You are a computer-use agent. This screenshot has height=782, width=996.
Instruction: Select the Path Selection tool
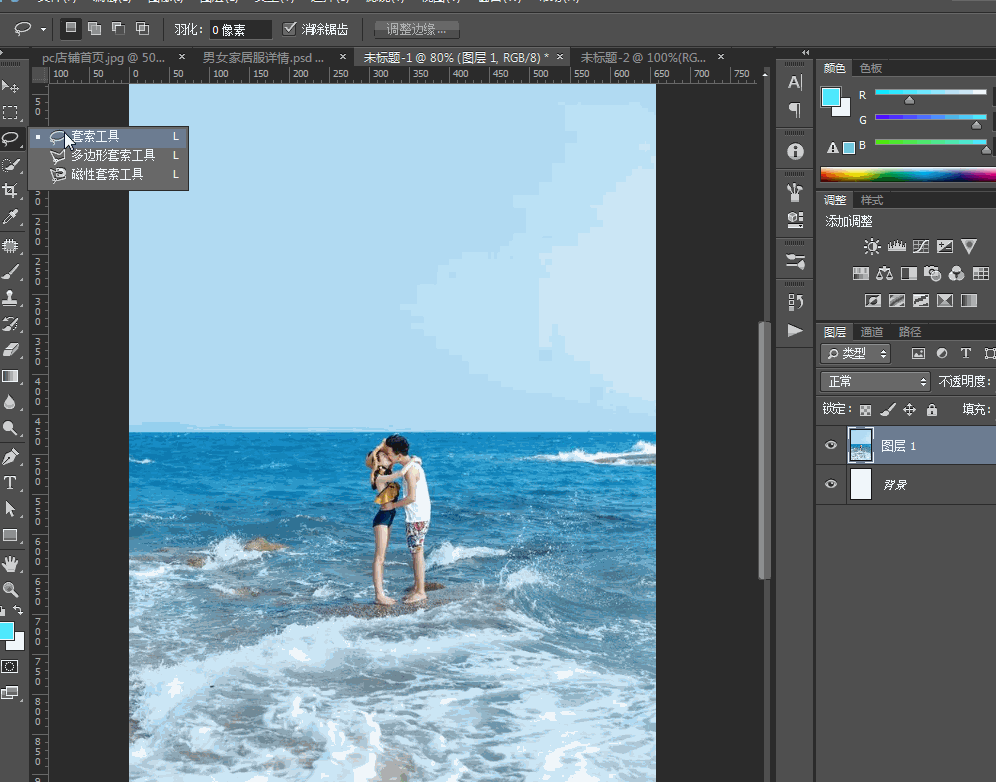(x=10, y=509)
